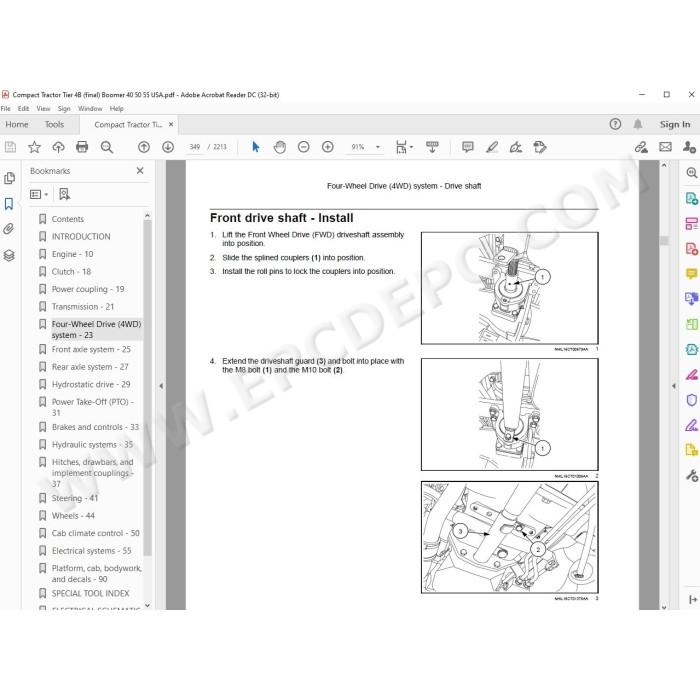This screenshot has width=700, height=700.
Task: Click the Sign In link
Action: 675,125
